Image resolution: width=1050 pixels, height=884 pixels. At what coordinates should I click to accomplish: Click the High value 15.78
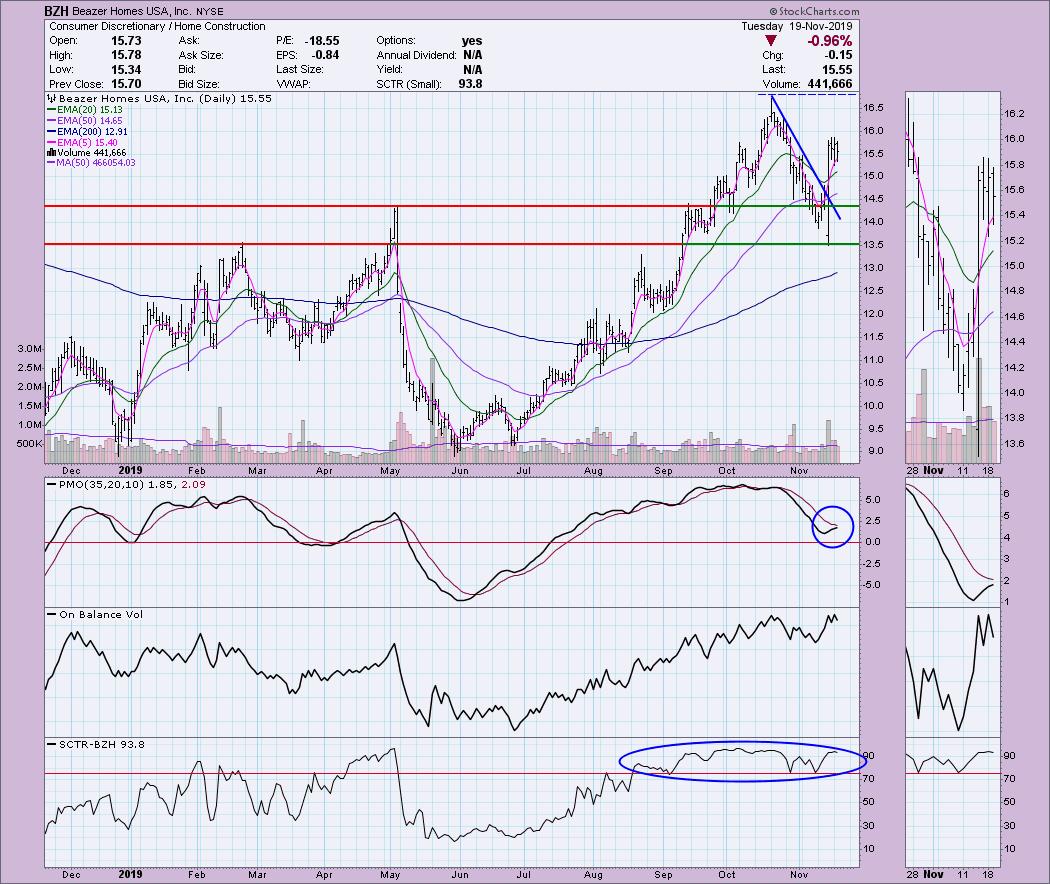pyautogui.click(x=126, y=55)
